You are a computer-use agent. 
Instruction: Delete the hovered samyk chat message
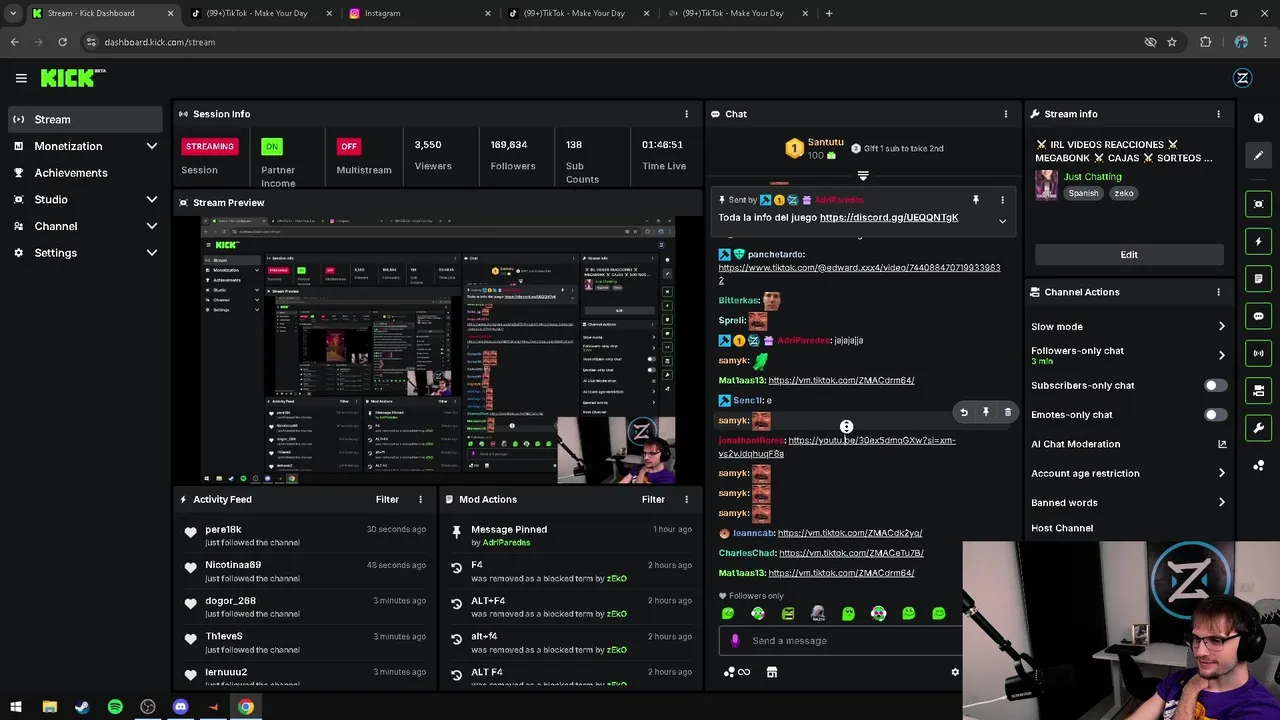1007,412
